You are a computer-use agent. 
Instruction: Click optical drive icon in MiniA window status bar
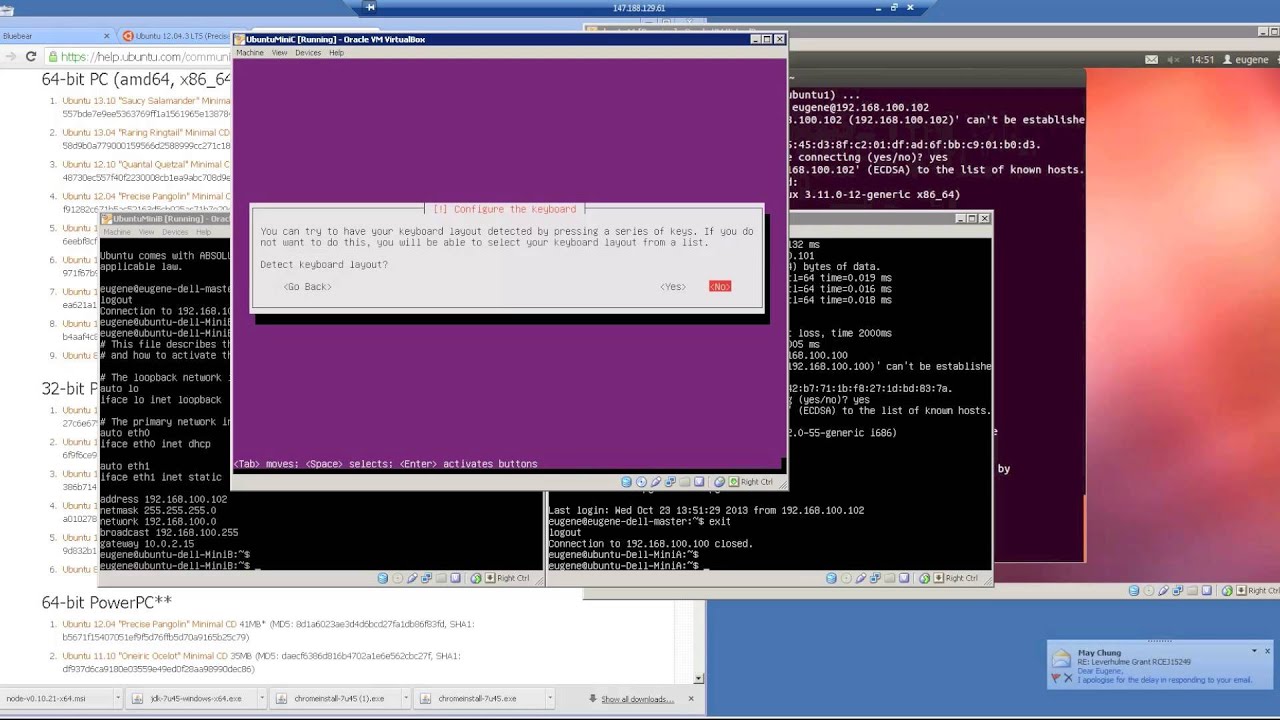pos(846,578)
